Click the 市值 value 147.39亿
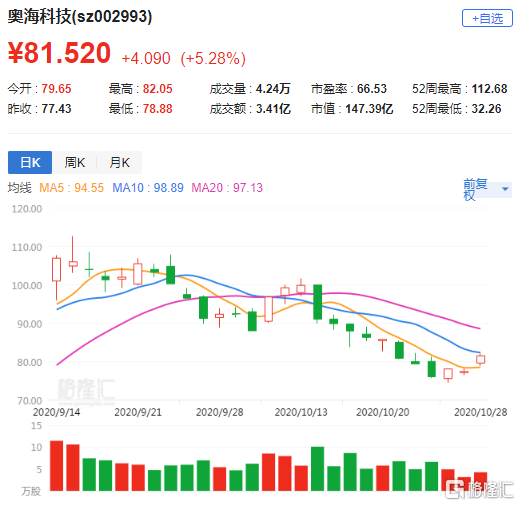The image size is (520, 506). 369,109
